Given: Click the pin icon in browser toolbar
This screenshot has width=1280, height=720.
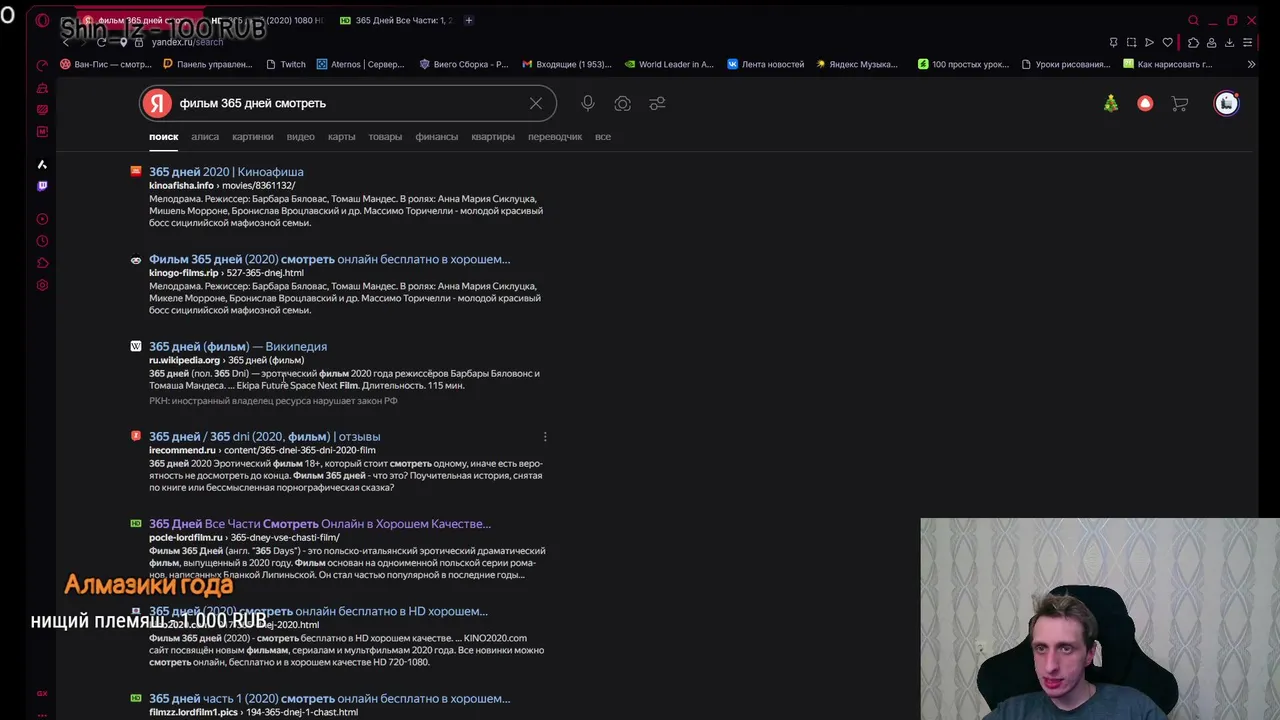Looking at the screenshot, I should point(1113,42).
